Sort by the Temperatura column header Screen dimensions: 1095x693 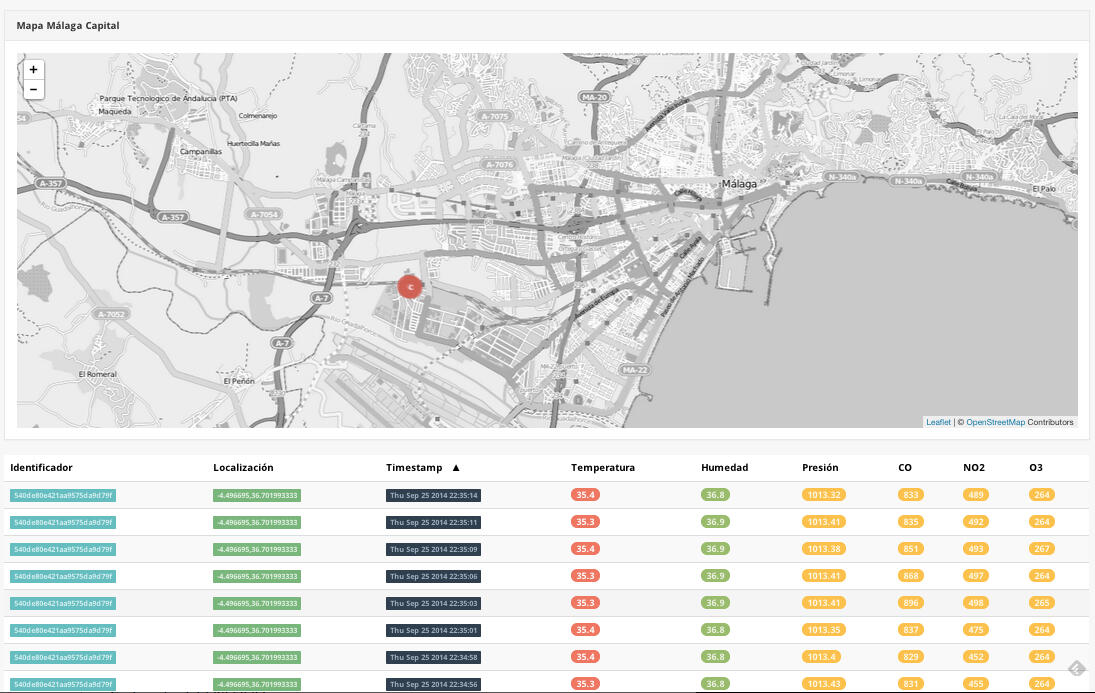coord(602,468)
